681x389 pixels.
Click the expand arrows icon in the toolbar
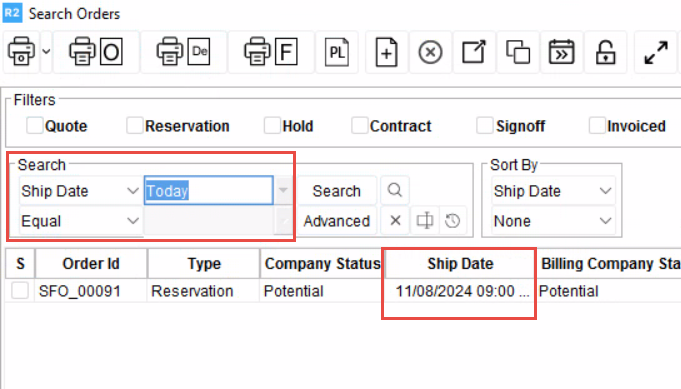coord(656,52)
